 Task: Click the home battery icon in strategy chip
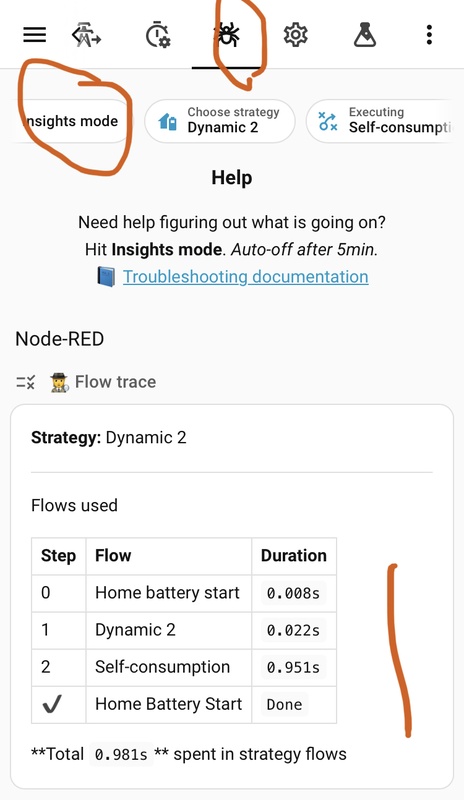168,122
